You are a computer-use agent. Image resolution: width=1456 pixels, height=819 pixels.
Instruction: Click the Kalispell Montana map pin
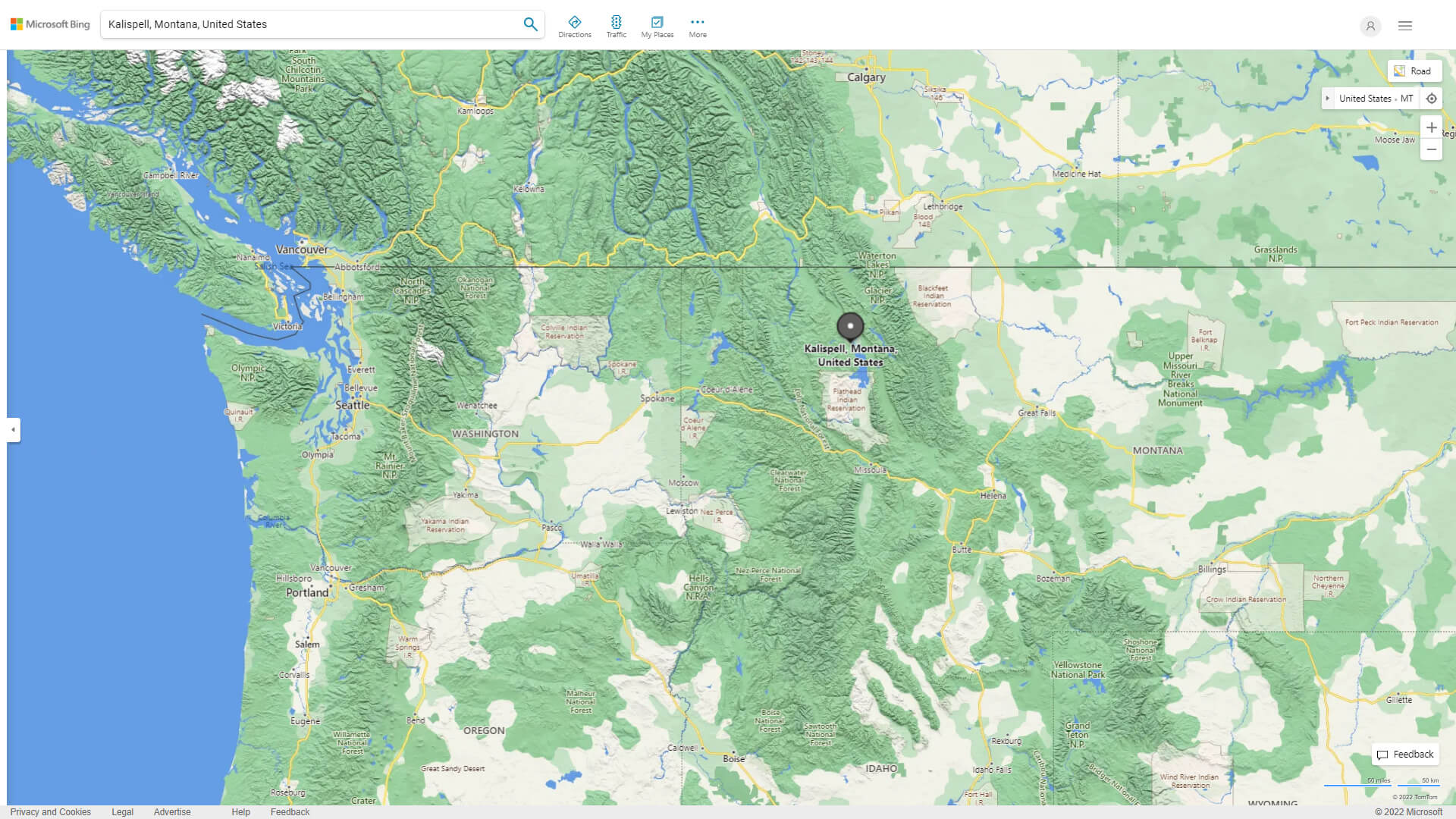coord(851,326)
